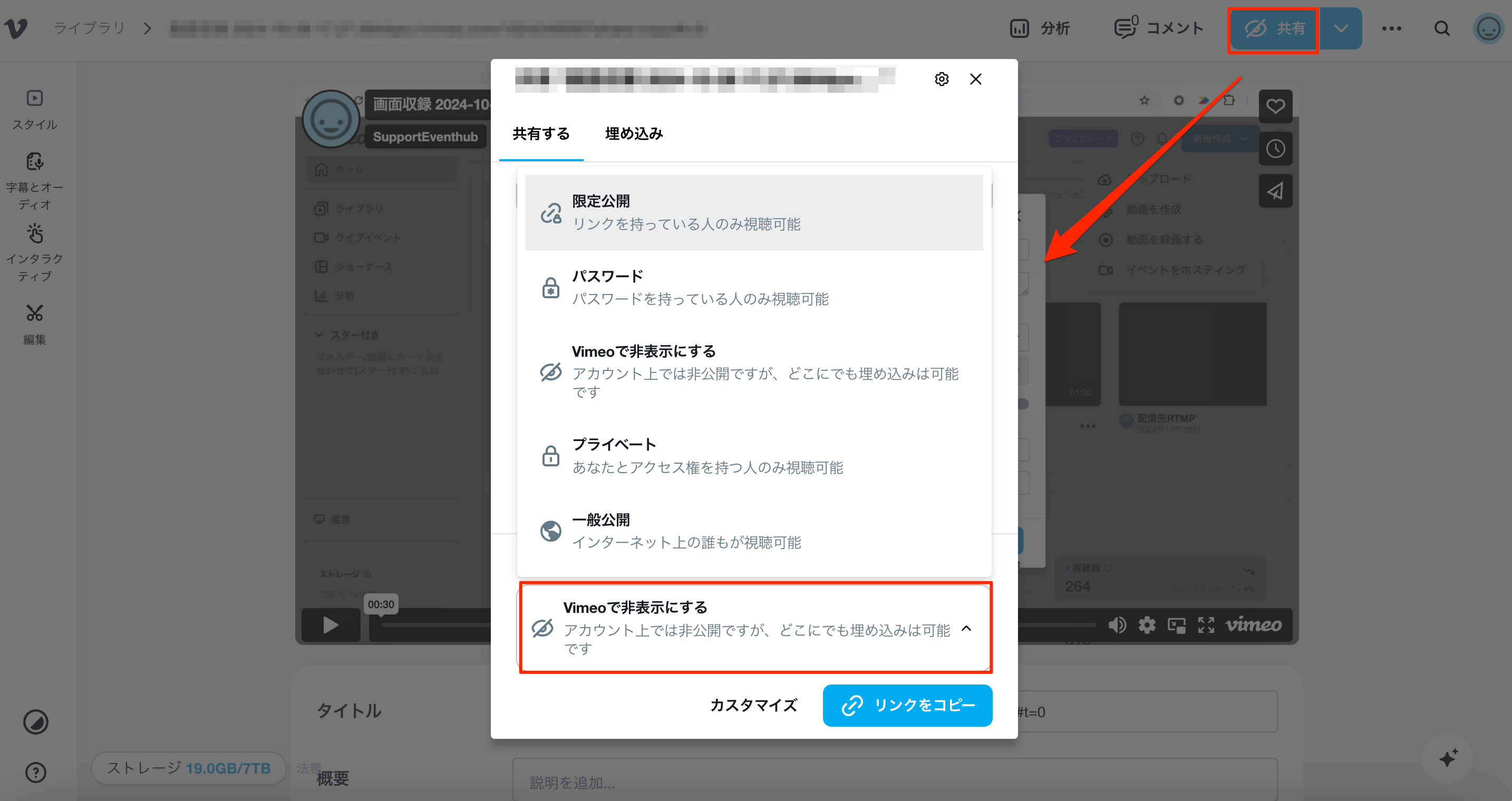Screen dimensions: 1512x801
Task: Select Vimeoで非表示にする option in list
Action: [x=754, y=371]
